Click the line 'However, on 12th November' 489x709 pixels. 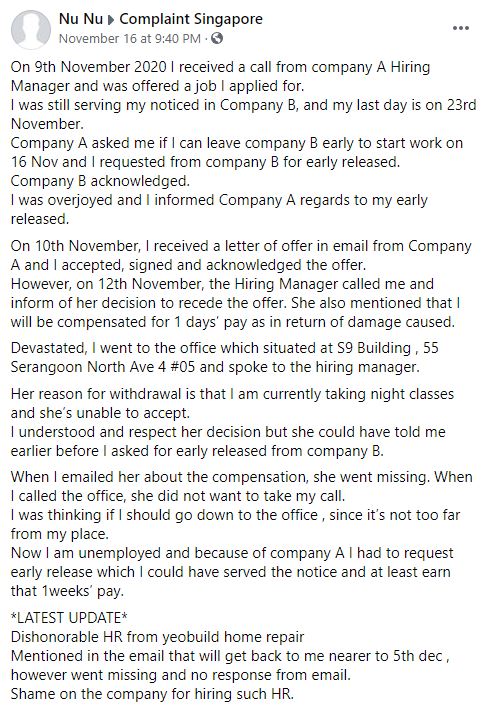coord(222,284)
